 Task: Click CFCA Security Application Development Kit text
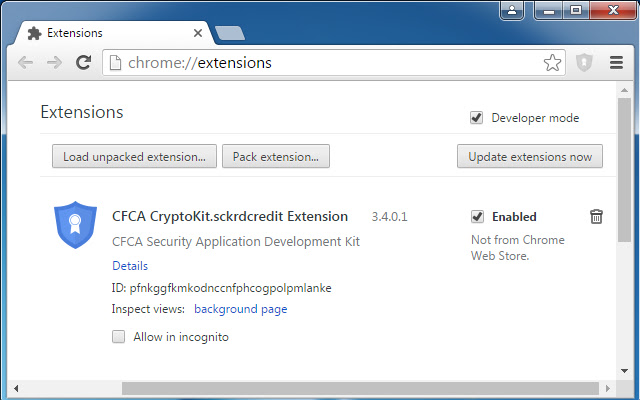[236, 242]
